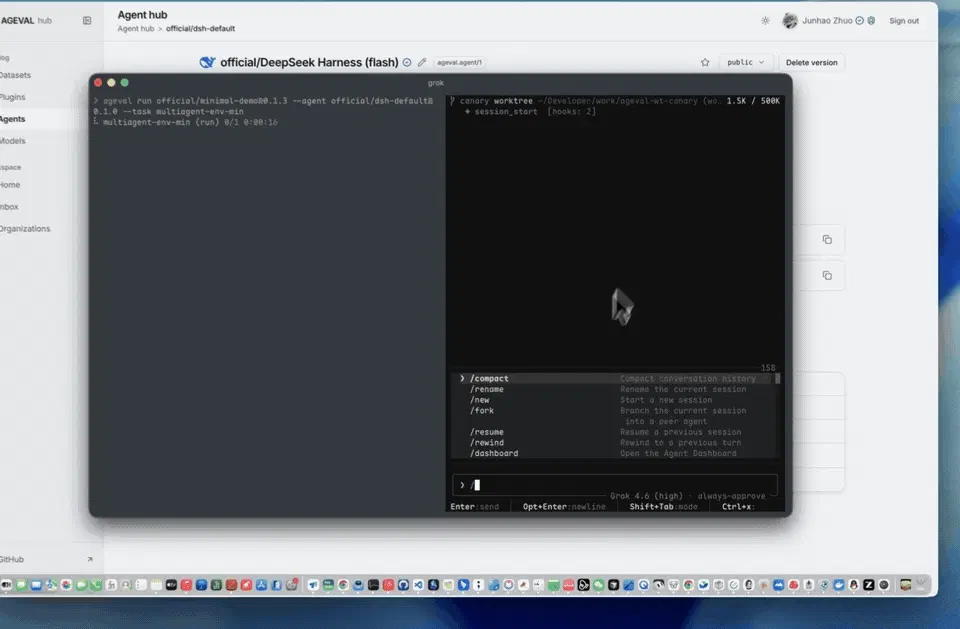
Task: Open WeChat from the Dock
Action: click(599, 585)
